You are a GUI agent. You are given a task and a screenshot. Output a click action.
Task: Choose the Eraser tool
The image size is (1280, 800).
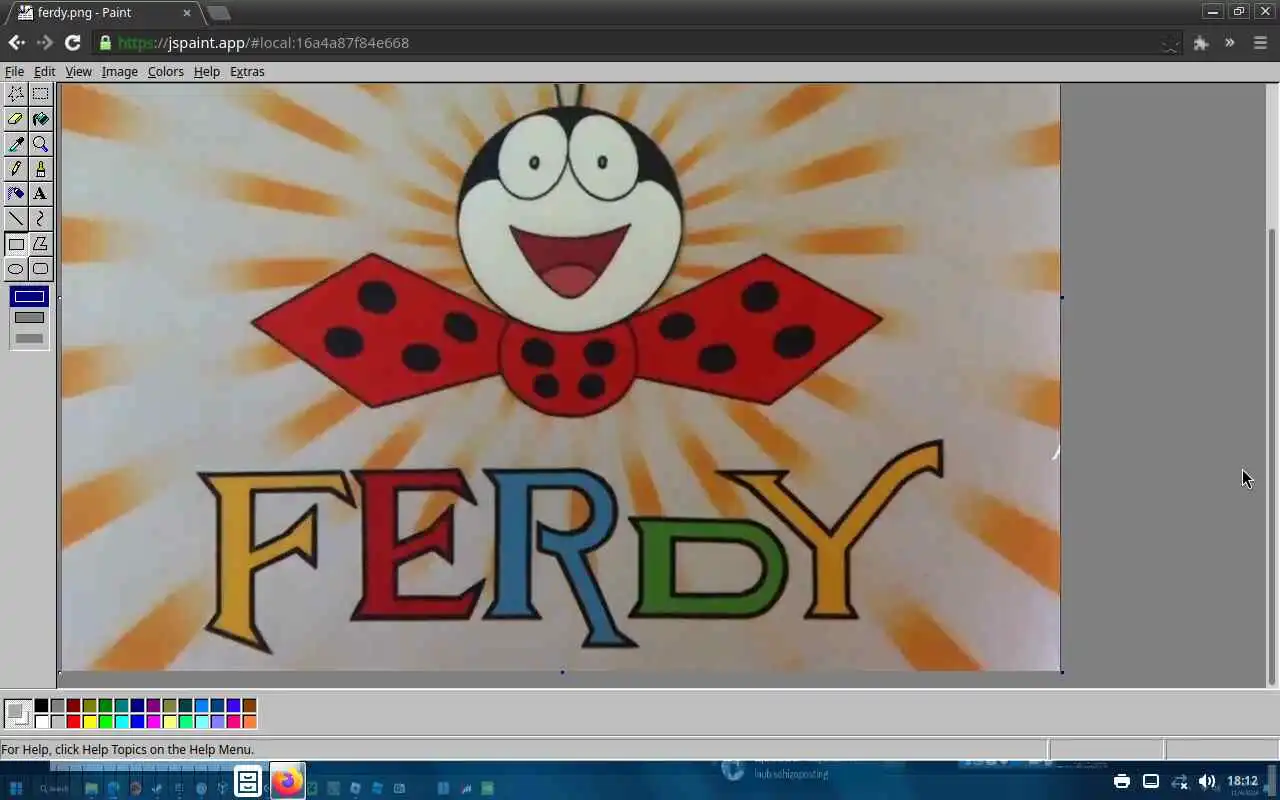16,119
